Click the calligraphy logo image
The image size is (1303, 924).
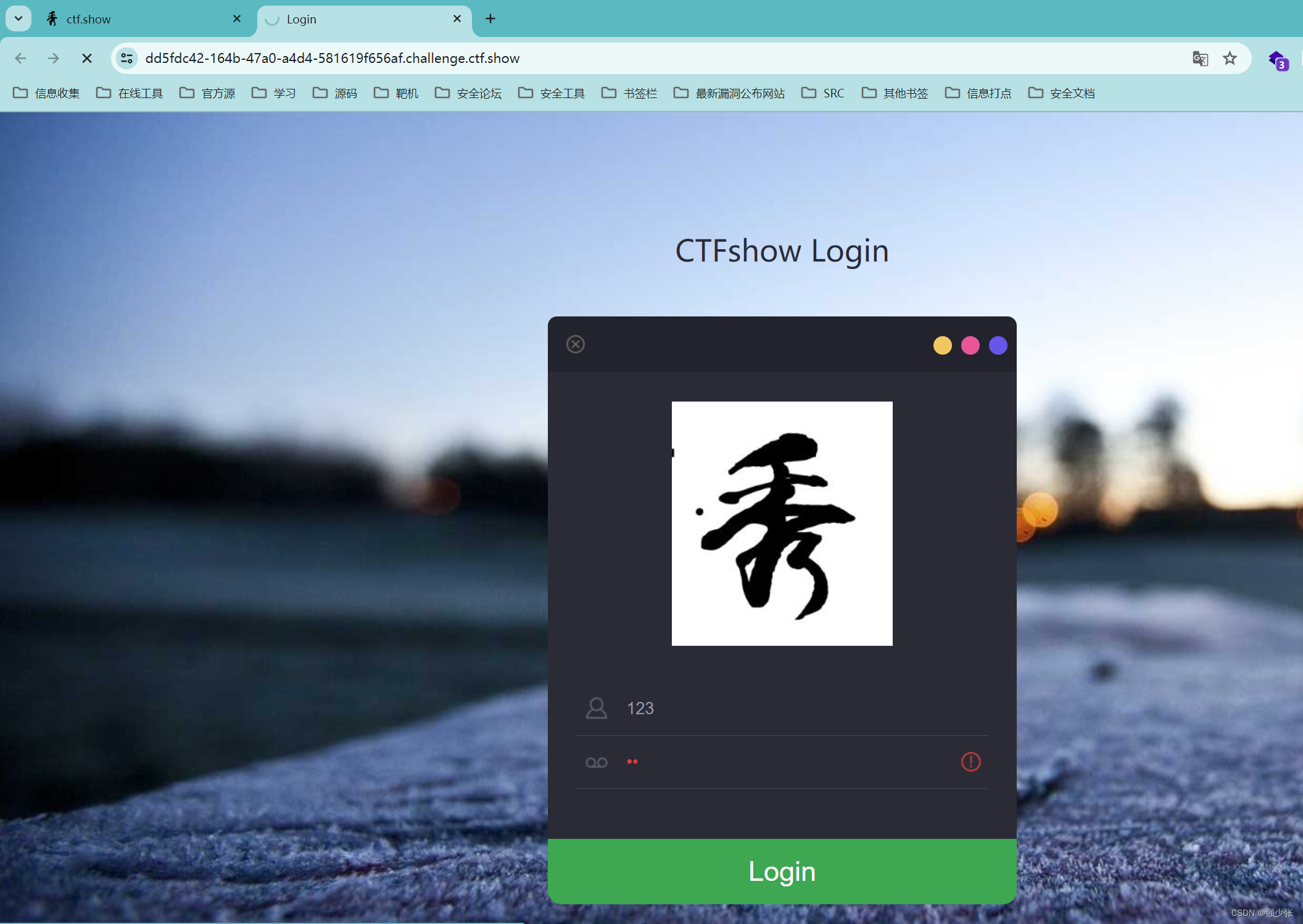782,524
